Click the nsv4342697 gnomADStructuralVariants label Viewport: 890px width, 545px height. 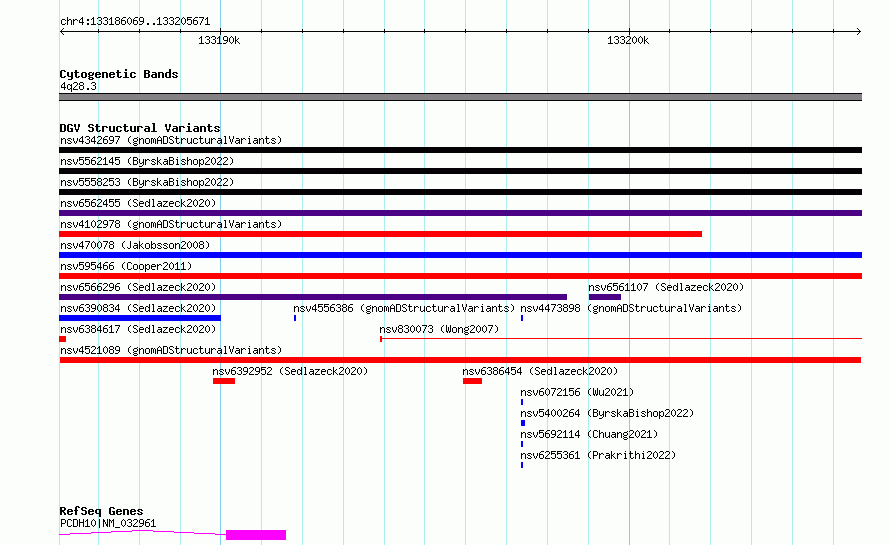point(171,140)
